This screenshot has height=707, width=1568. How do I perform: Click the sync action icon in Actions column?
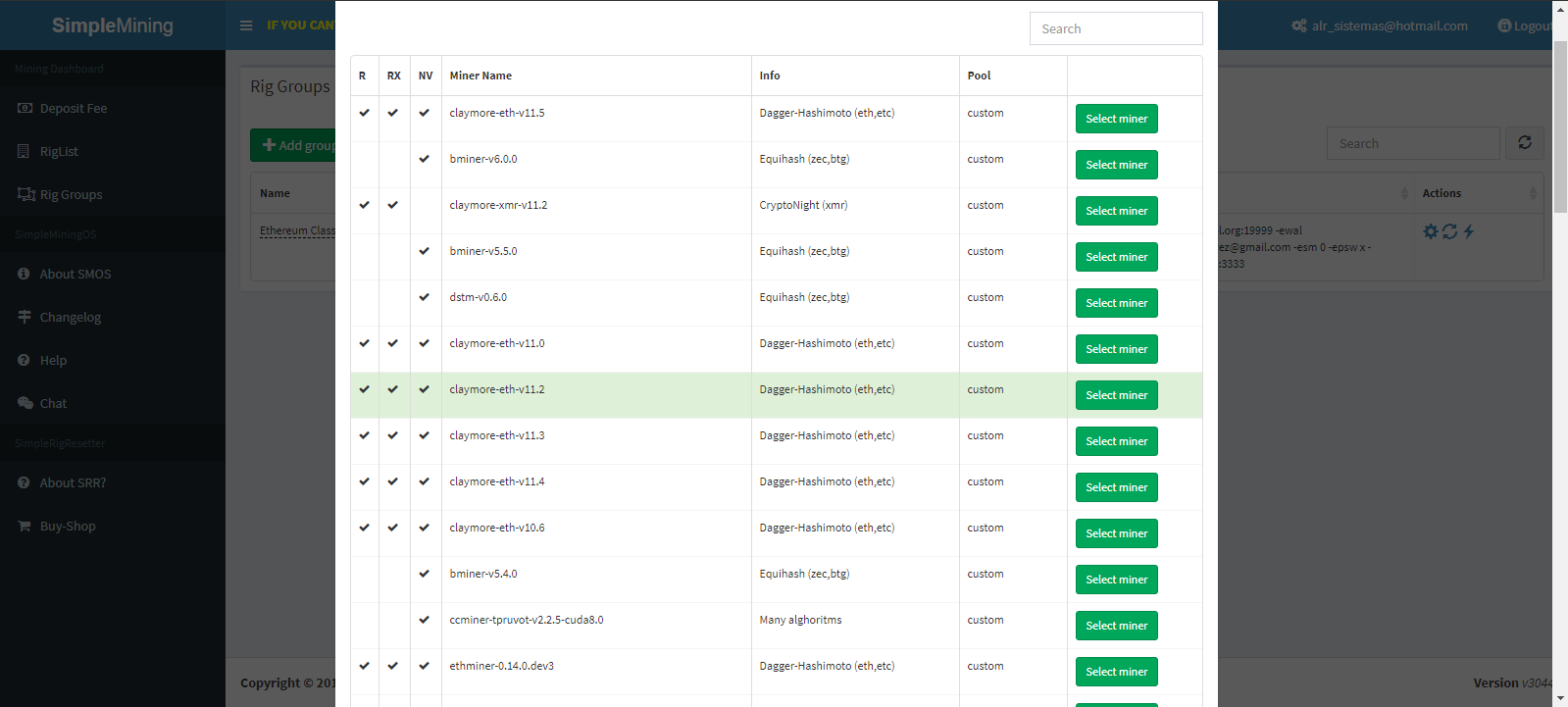pyautogui.click(x=1449, y=231)
